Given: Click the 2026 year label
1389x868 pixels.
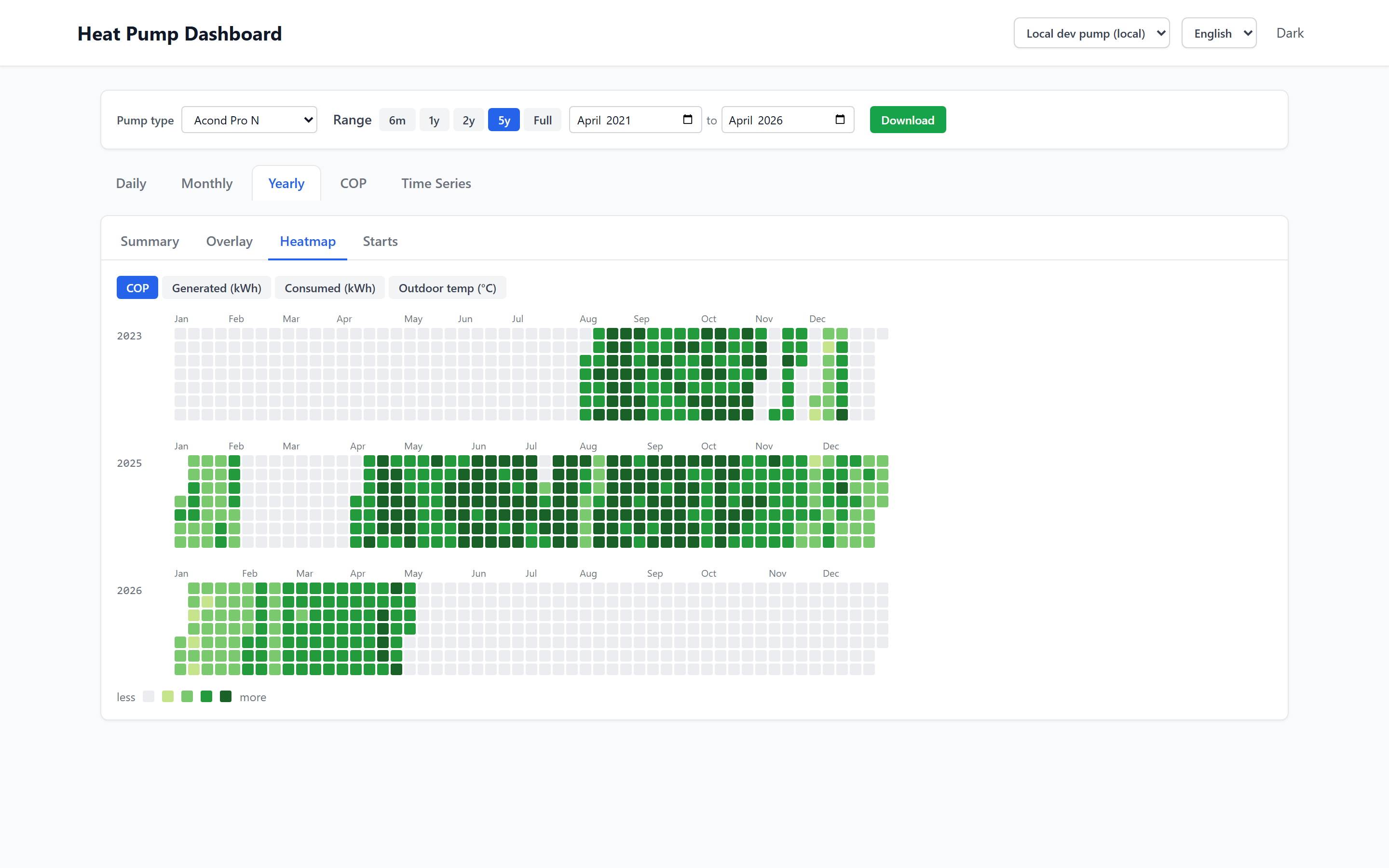Looking at the screenshot, I should point(129,591).
